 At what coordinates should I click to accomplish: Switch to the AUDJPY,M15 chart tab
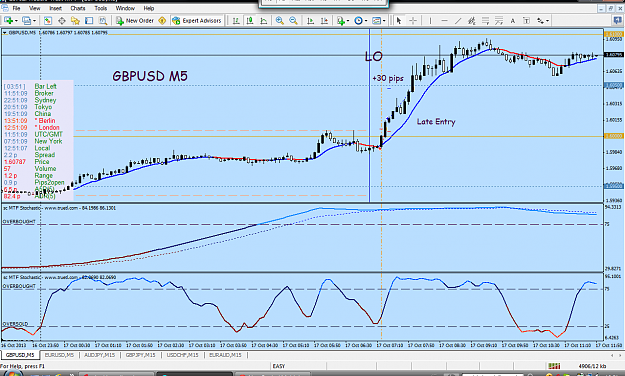[100, 354]
